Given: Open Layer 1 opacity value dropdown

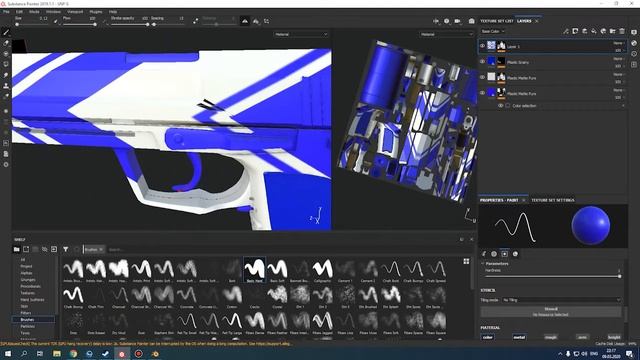Looking at the screenshot, I should coord(619,50).
